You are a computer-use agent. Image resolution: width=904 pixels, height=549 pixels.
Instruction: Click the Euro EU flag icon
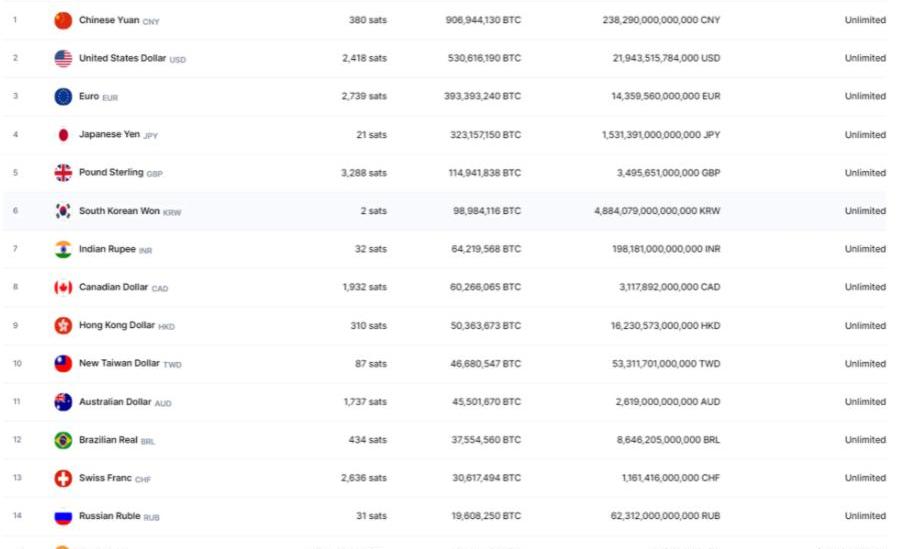63,97
